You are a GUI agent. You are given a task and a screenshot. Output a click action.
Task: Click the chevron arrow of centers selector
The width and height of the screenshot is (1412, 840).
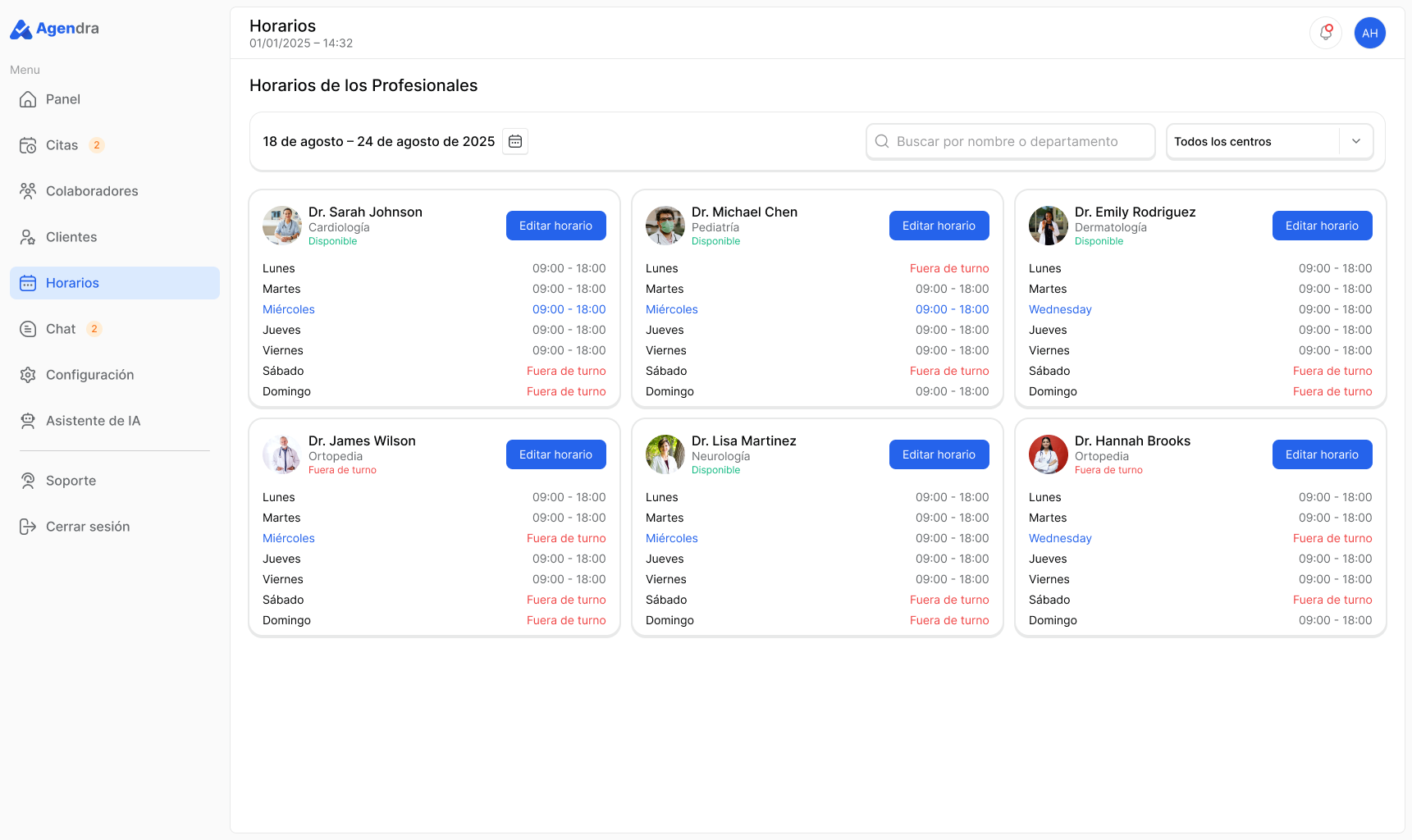pyautogui.click(x=1356, y=142)
